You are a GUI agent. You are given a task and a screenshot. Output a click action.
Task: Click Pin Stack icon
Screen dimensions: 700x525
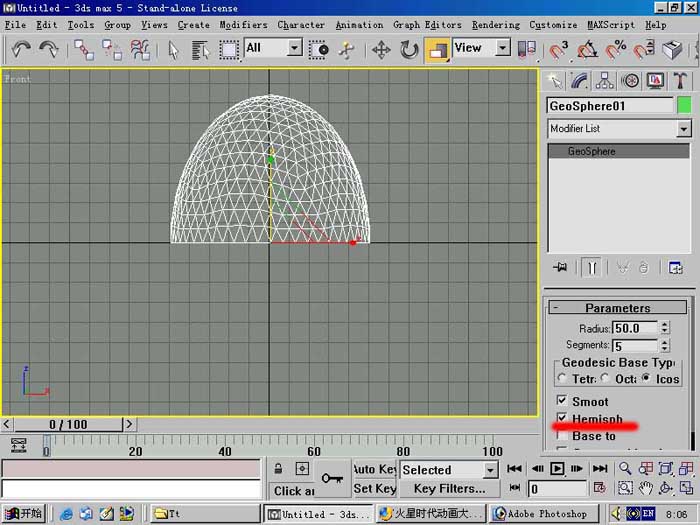click(x=560, y=267)
